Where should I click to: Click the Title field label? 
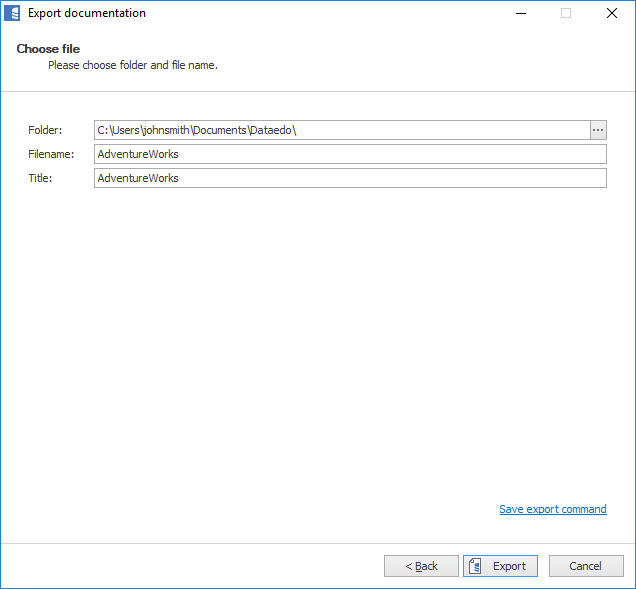tap(40, 178)
